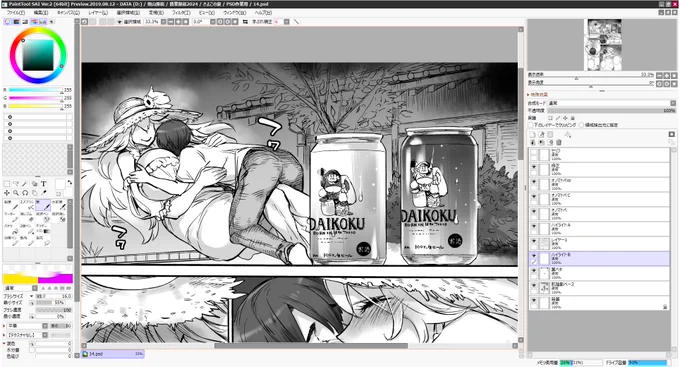Adjust the 最小サイズ min size slider
The height and width of the screenshot is (367, 680).
[x=51, y=302]
